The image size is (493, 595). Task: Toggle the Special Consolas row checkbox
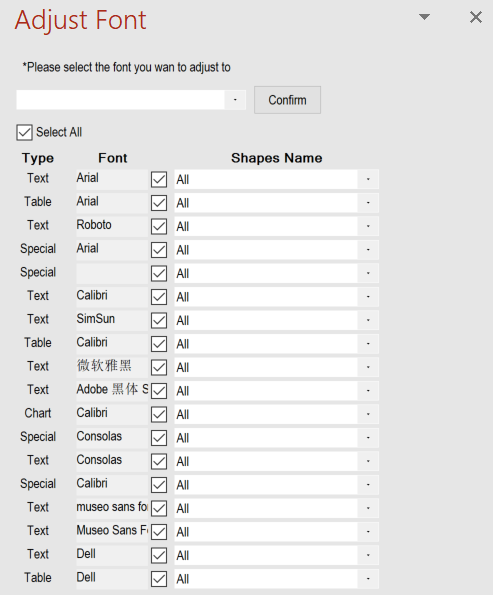[159, 438]
